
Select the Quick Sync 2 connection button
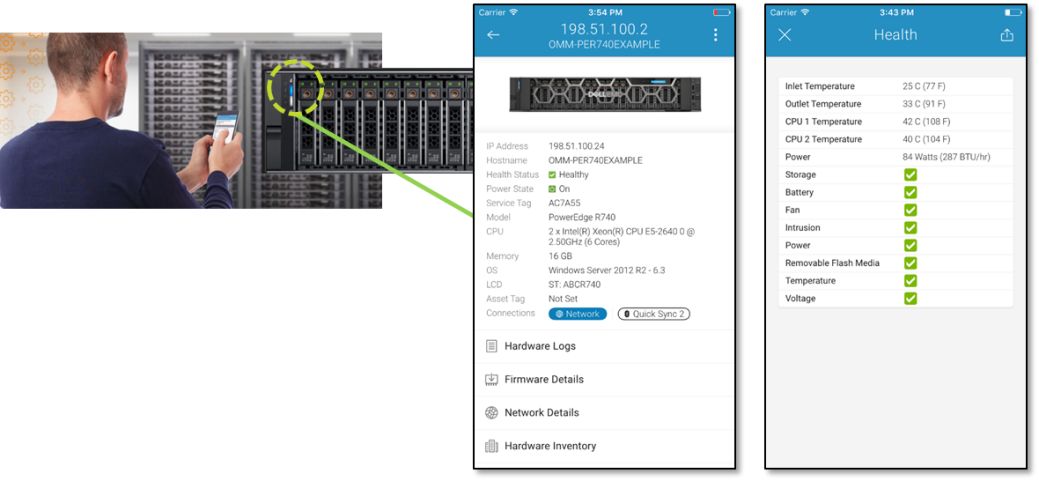[x=653, y=314]
